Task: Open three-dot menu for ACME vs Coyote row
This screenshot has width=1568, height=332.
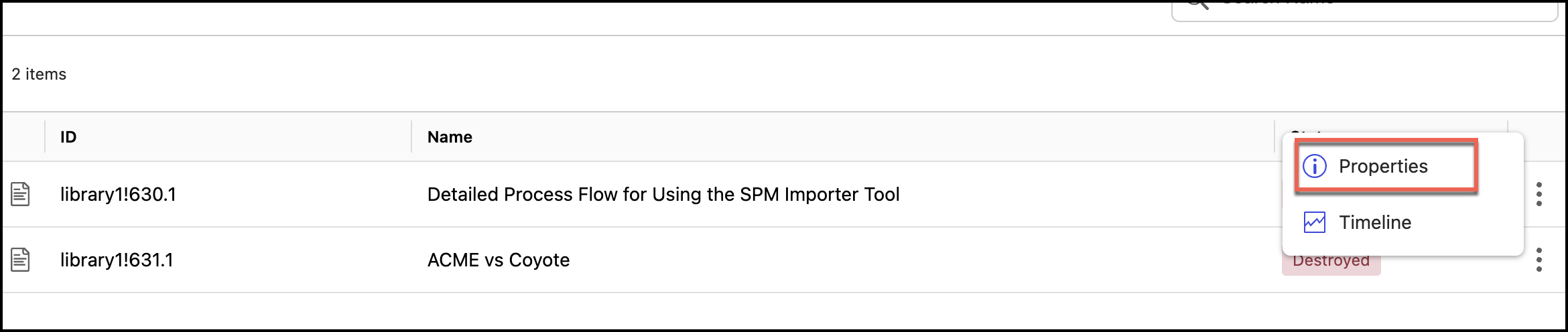Action: [1539, 260]
